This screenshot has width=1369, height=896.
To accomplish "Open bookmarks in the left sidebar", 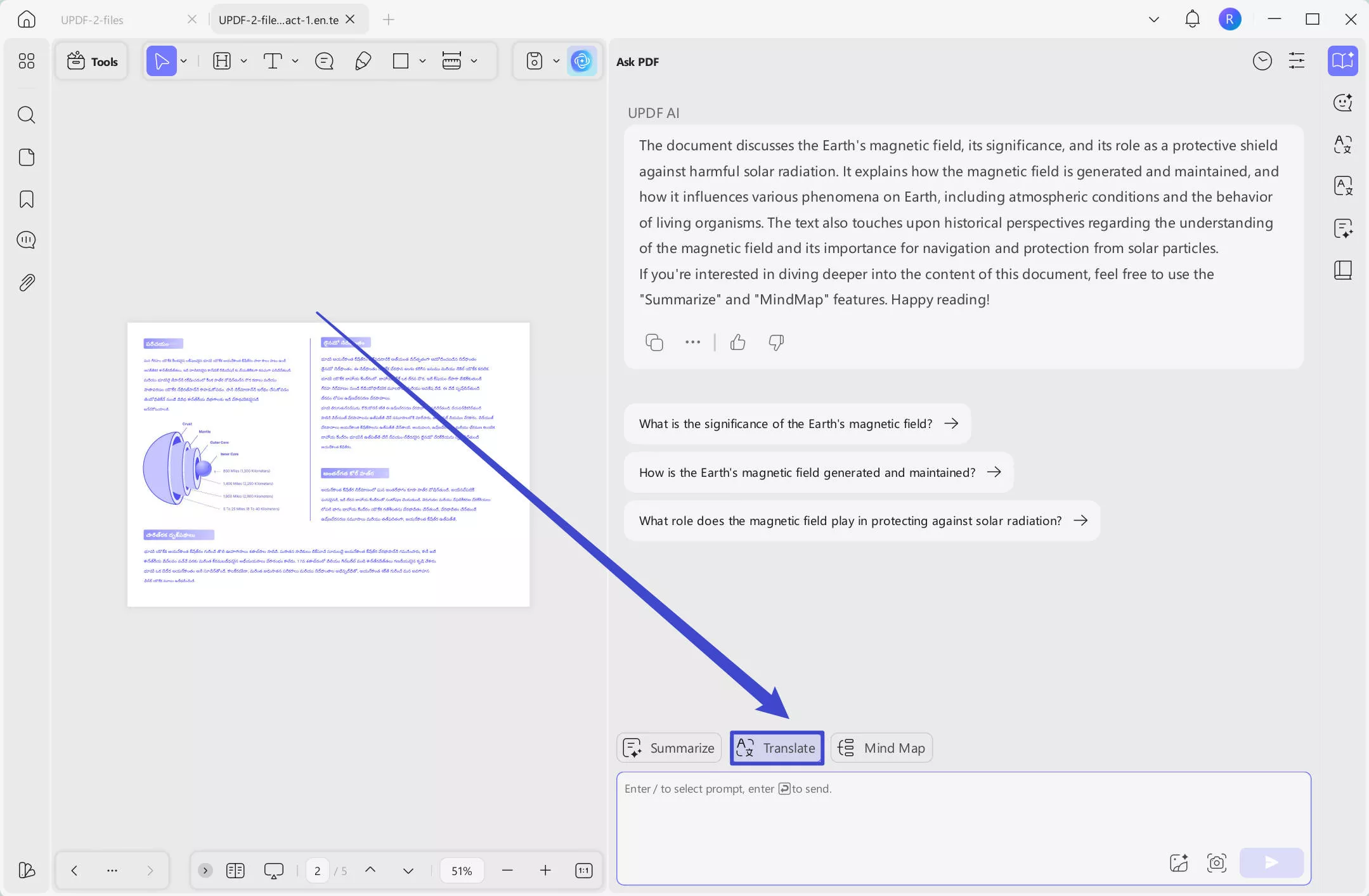I will [x=27, y=199].
